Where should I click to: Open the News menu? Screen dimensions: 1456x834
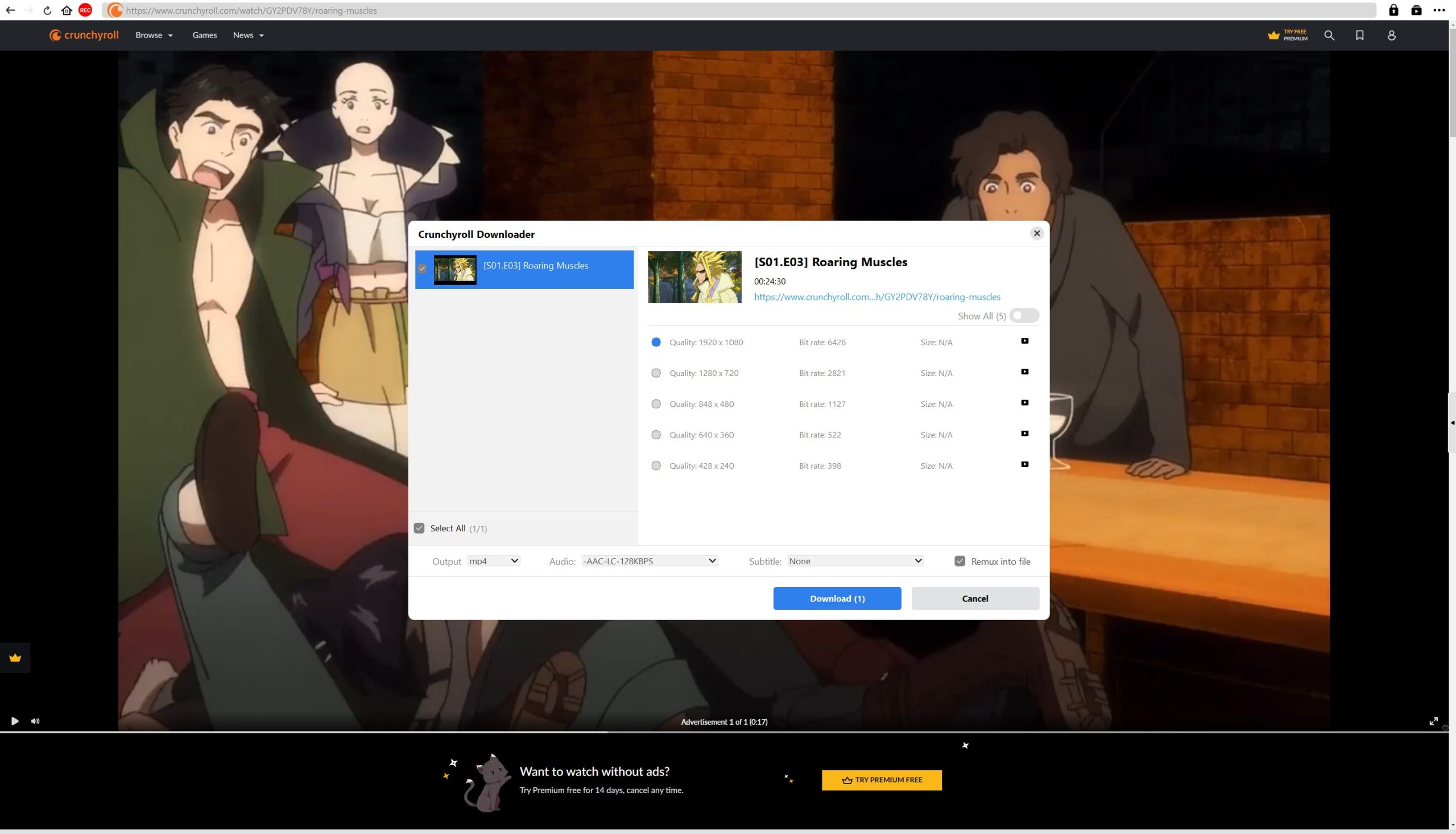(248, 35)
